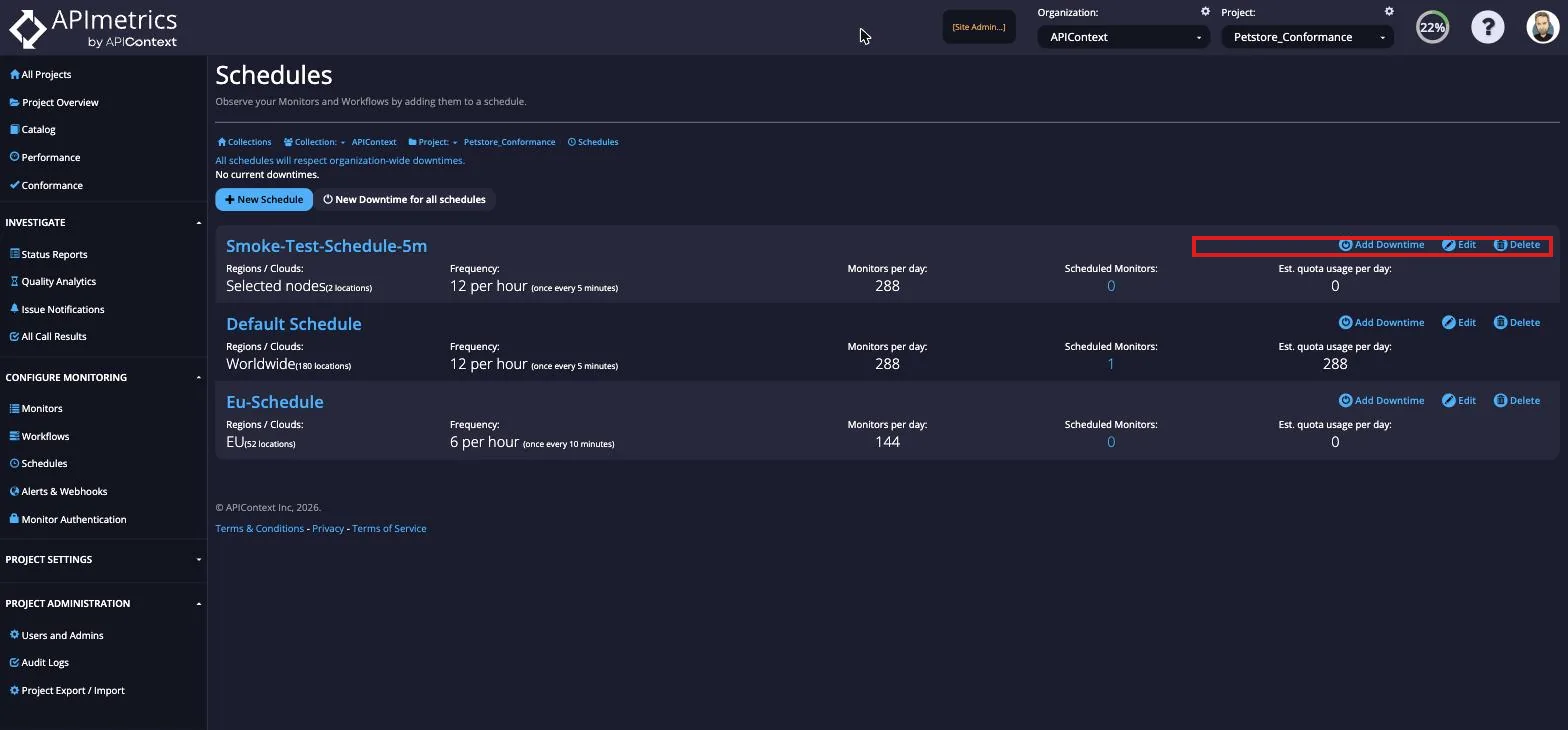Click the 22% quota usage indicator
Image resolution: width=1568 pixels, height=730 pixels.
point(1432,27)
